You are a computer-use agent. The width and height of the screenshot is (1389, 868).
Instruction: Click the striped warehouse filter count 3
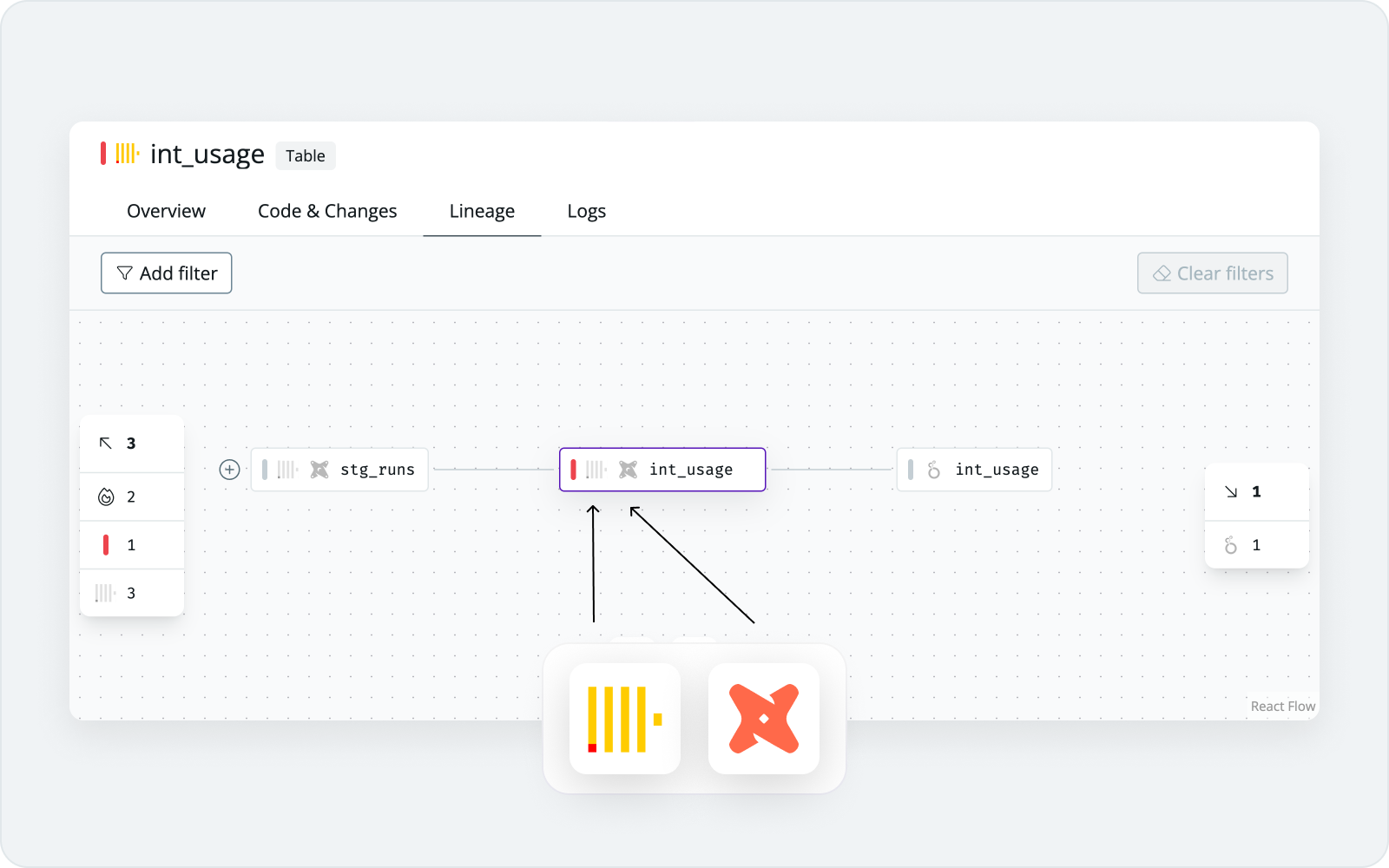[132, 593]
